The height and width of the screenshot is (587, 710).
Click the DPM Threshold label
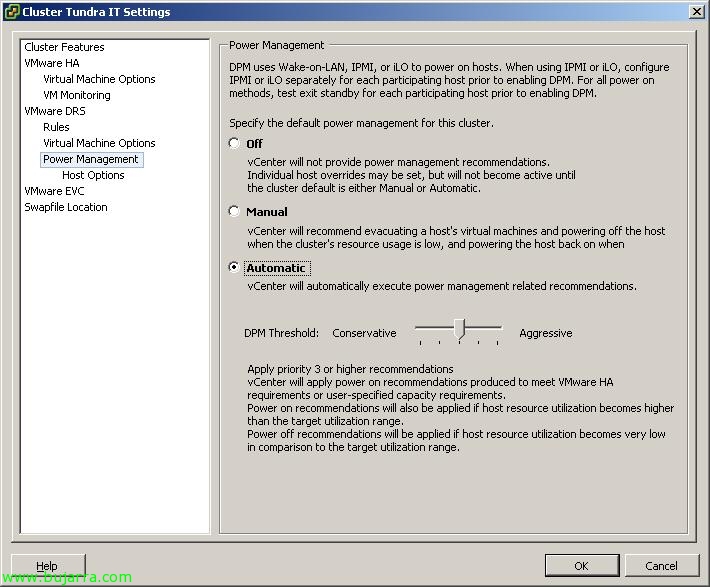(281, 333)
